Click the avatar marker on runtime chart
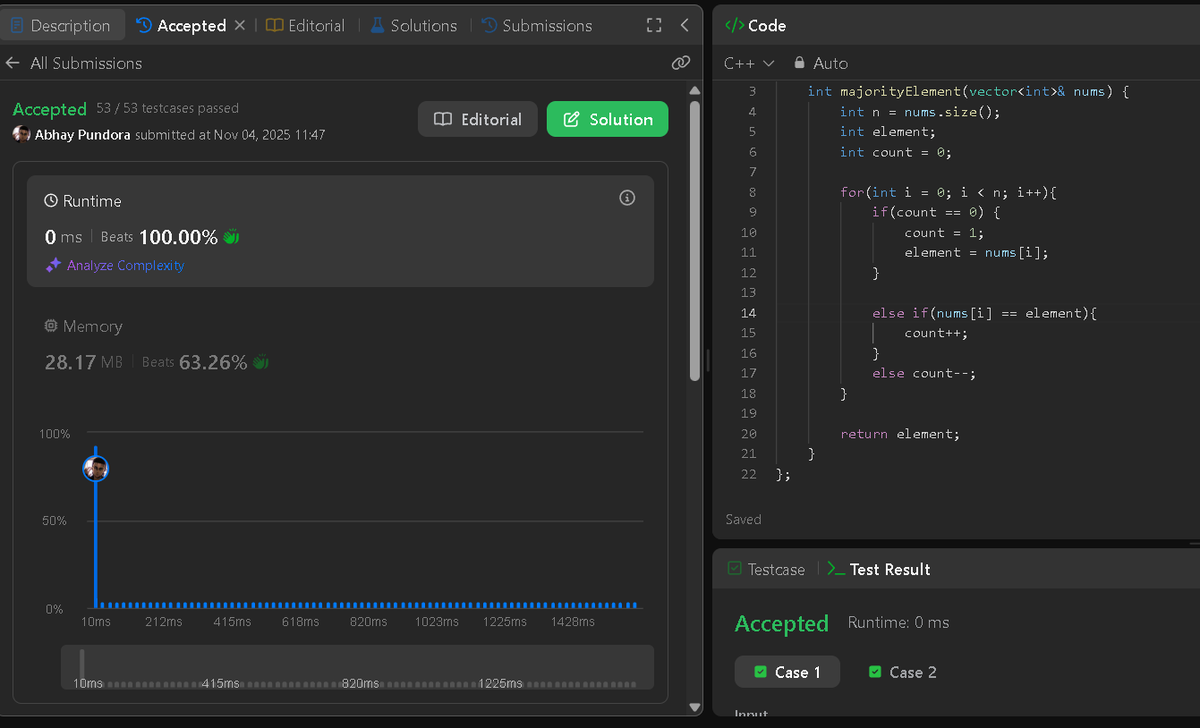Image resolution: width=1200 pixels, height=728 pixels. (x=95, y=468)
